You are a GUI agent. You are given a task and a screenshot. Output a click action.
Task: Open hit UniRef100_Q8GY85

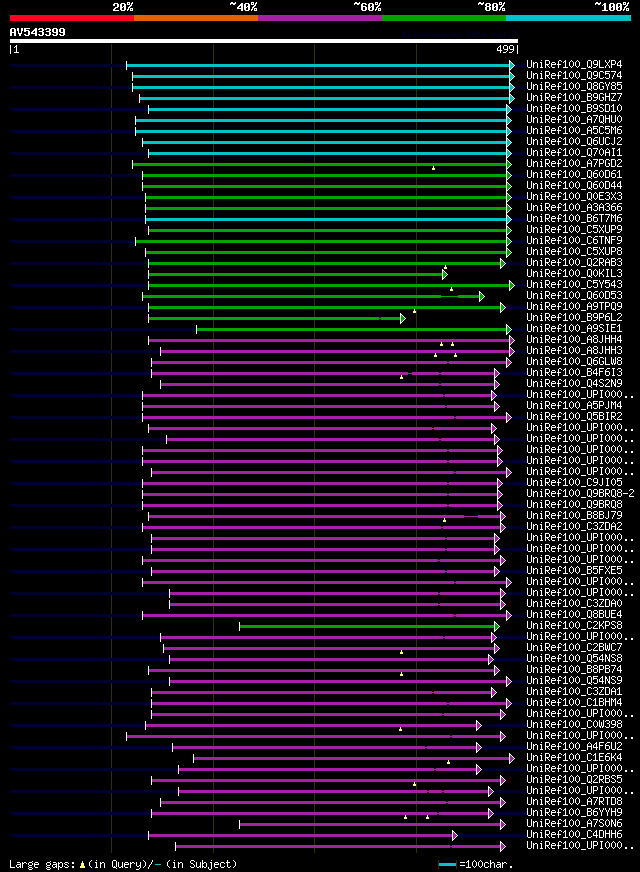(x=574, y=86)
